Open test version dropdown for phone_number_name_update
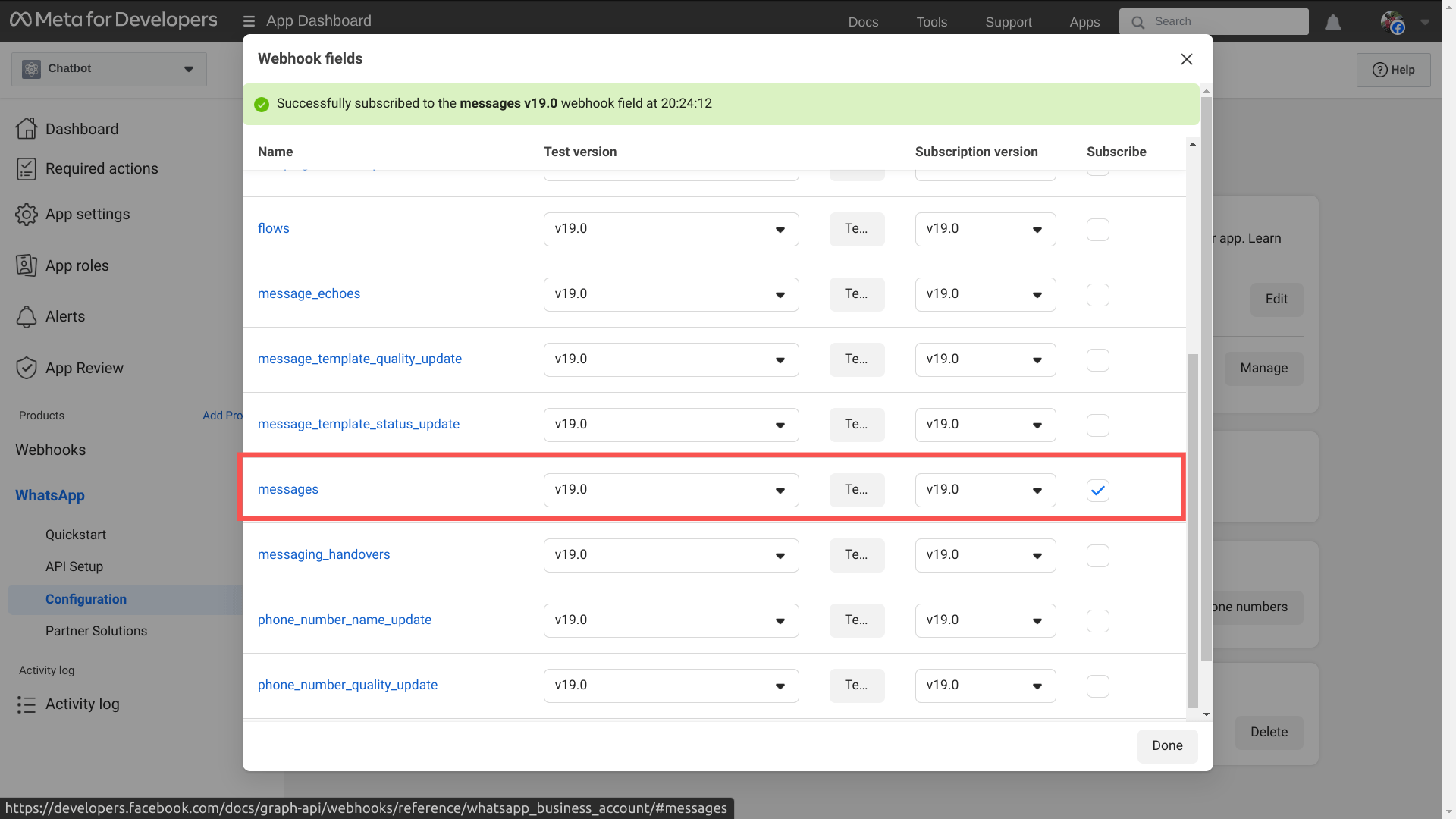This screenshot has width=1456, height=819. pos(671,621)
